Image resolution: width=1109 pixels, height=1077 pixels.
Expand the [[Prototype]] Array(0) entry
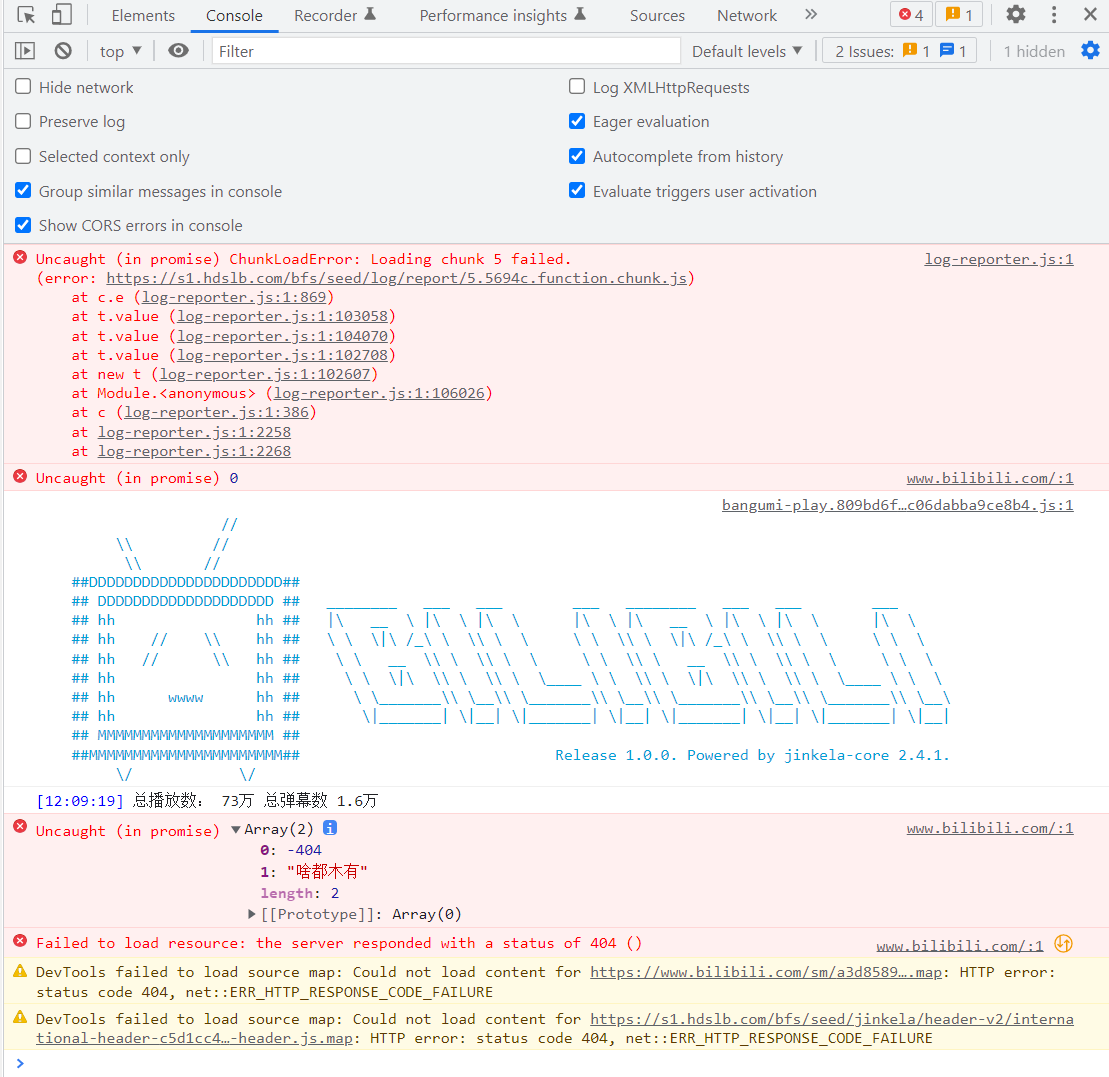tap(252, 914)
